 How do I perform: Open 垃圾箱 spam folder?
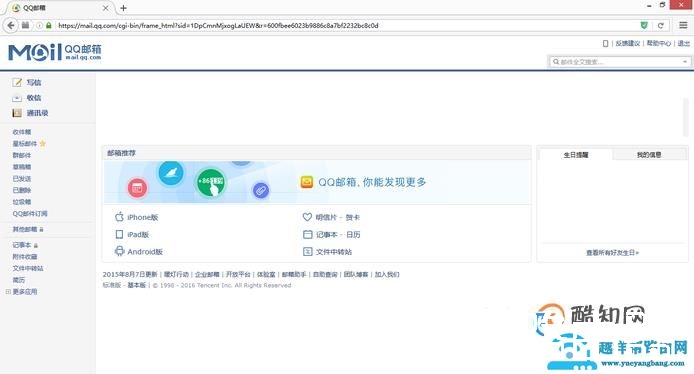pyautogui.click(x=22, y=202)
